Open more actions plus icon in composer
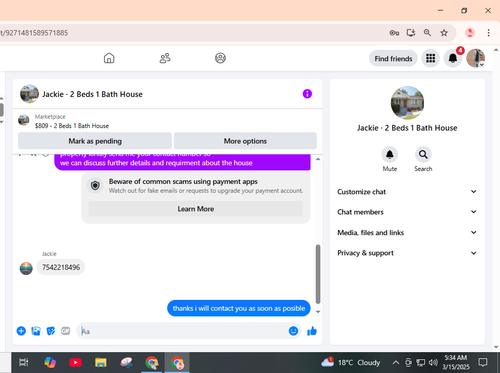Viewport: 500px width, 373px height. (21, 331)
